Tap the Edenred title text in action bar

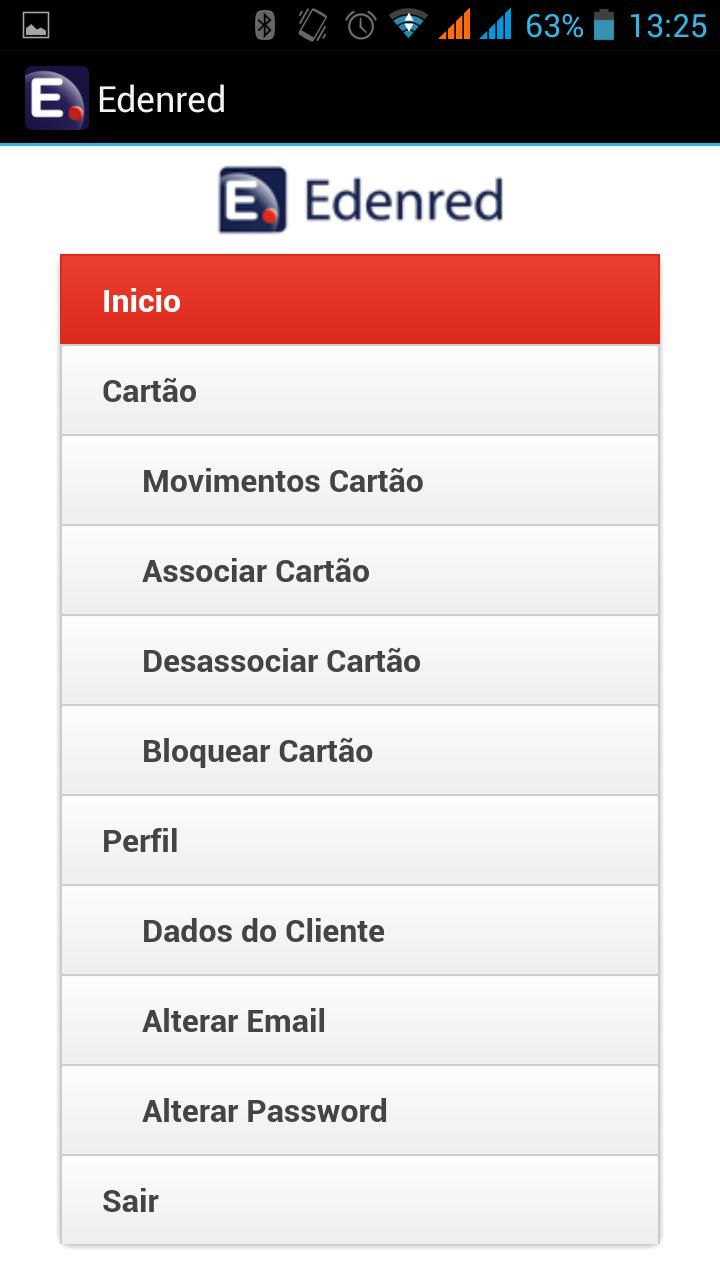(x=162, y=100)
